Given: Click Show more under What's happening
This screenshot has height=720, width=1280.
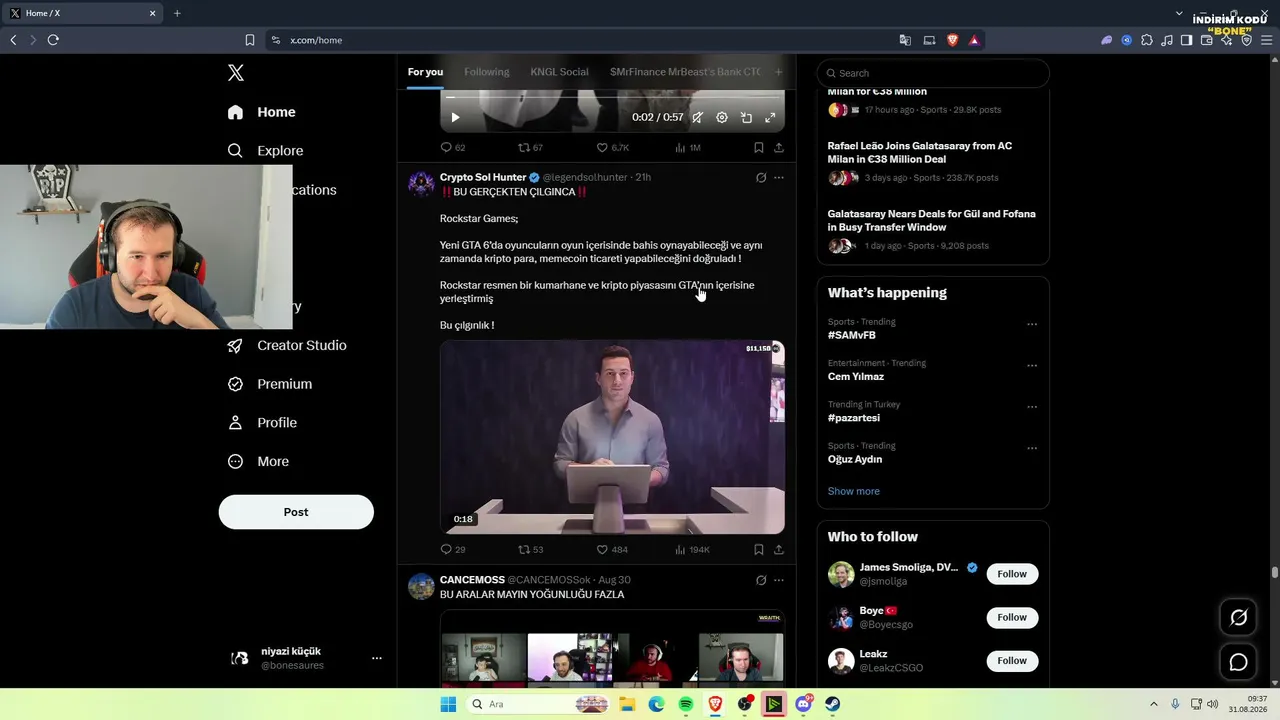Looking at the screenshot, I should point(854,491).
